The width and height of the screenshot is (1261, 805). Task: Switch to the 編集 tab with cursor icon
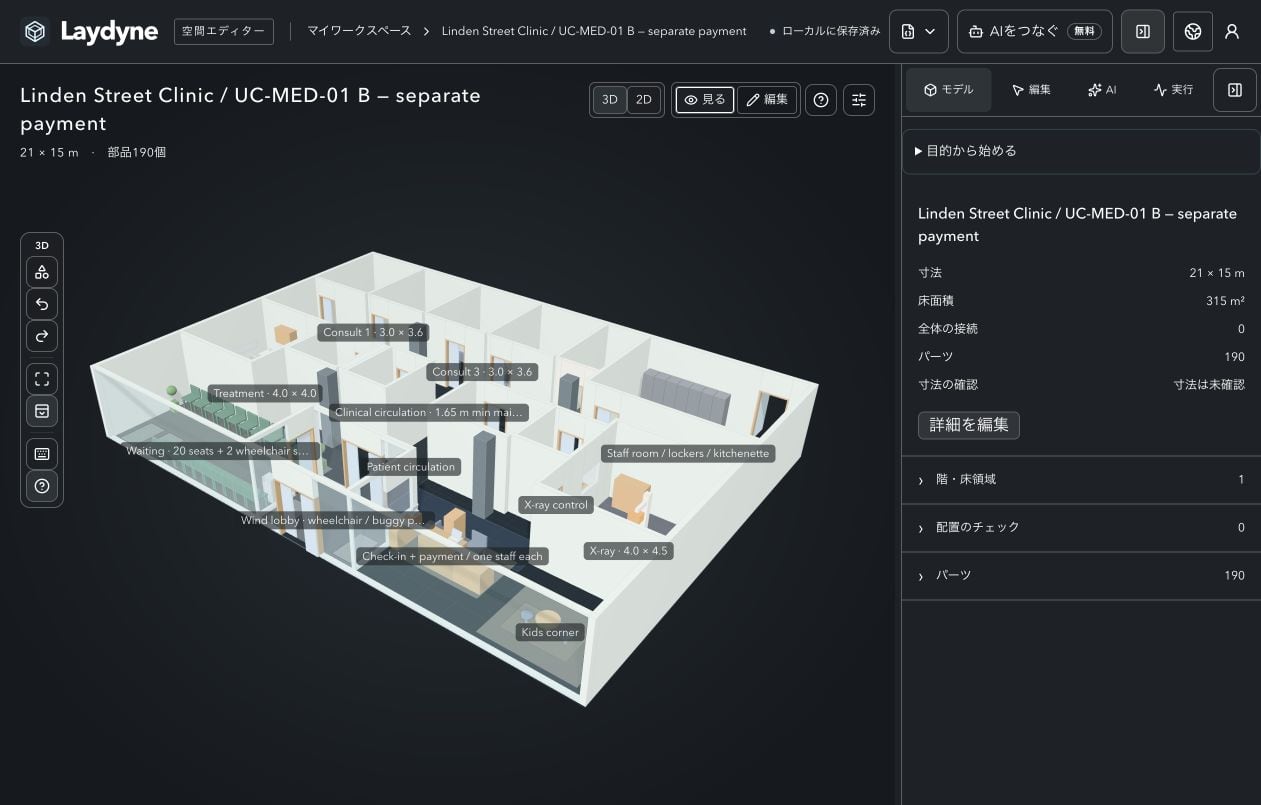point(1031,90)
